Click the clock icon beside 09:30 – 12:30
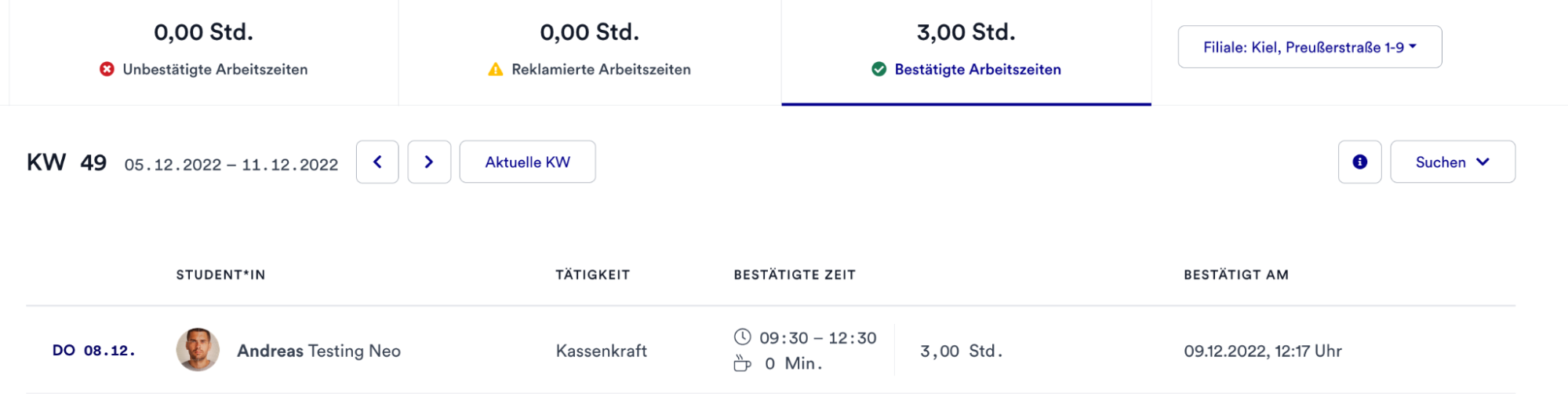The width and height of the screenshot is (1568, 415). [742, 337]
